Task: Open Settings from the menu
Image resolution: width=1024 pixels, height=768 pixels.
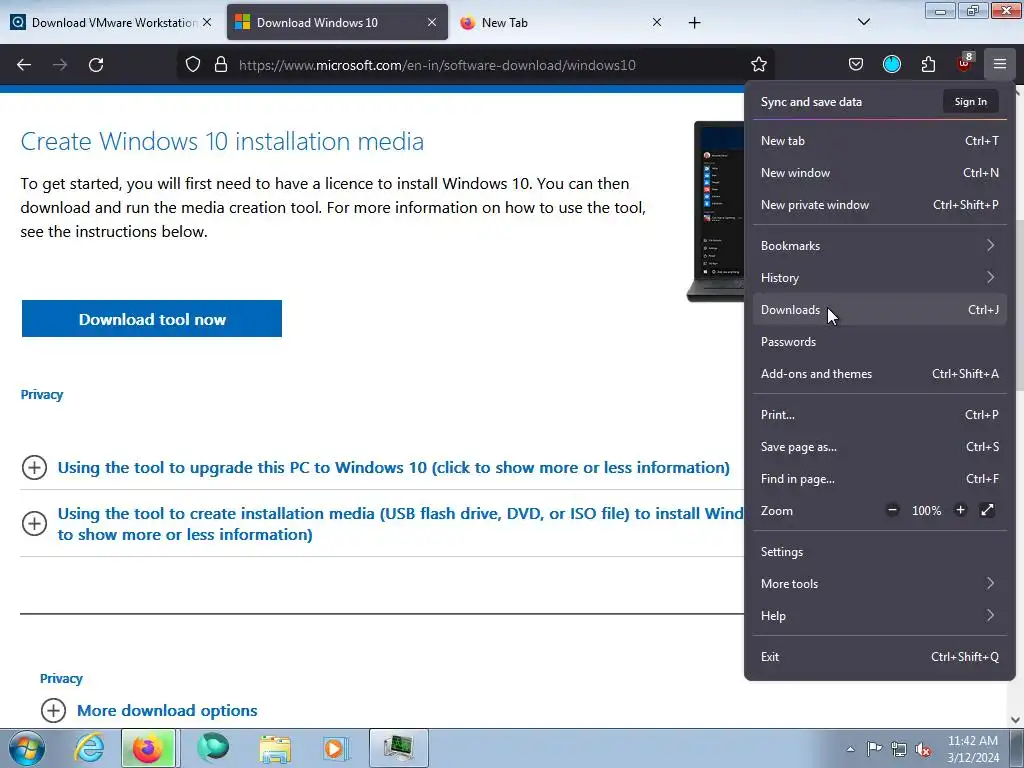Action: [x=880, y=552]
